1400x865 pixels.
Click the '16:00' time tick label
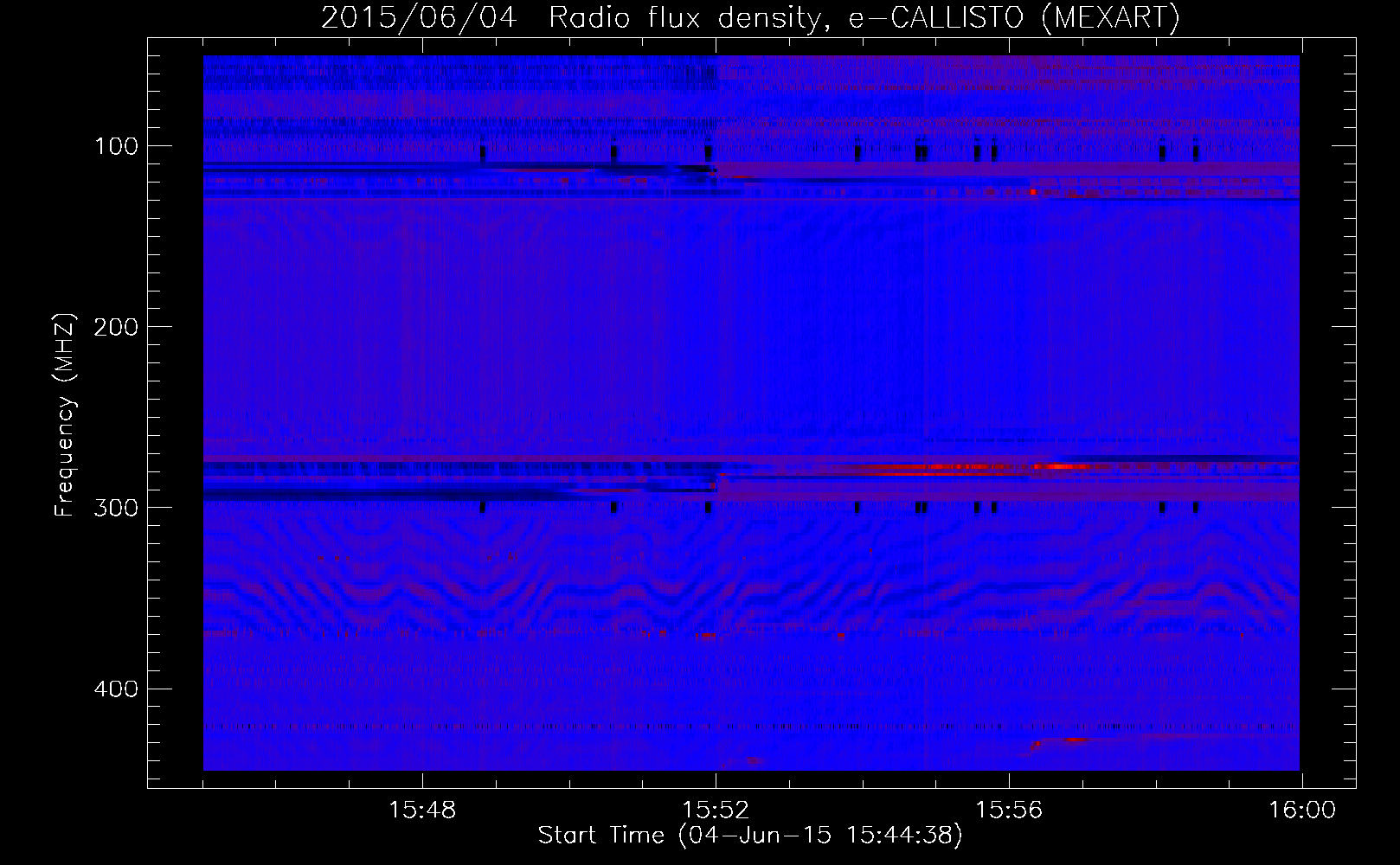(x=1302, y=811)
